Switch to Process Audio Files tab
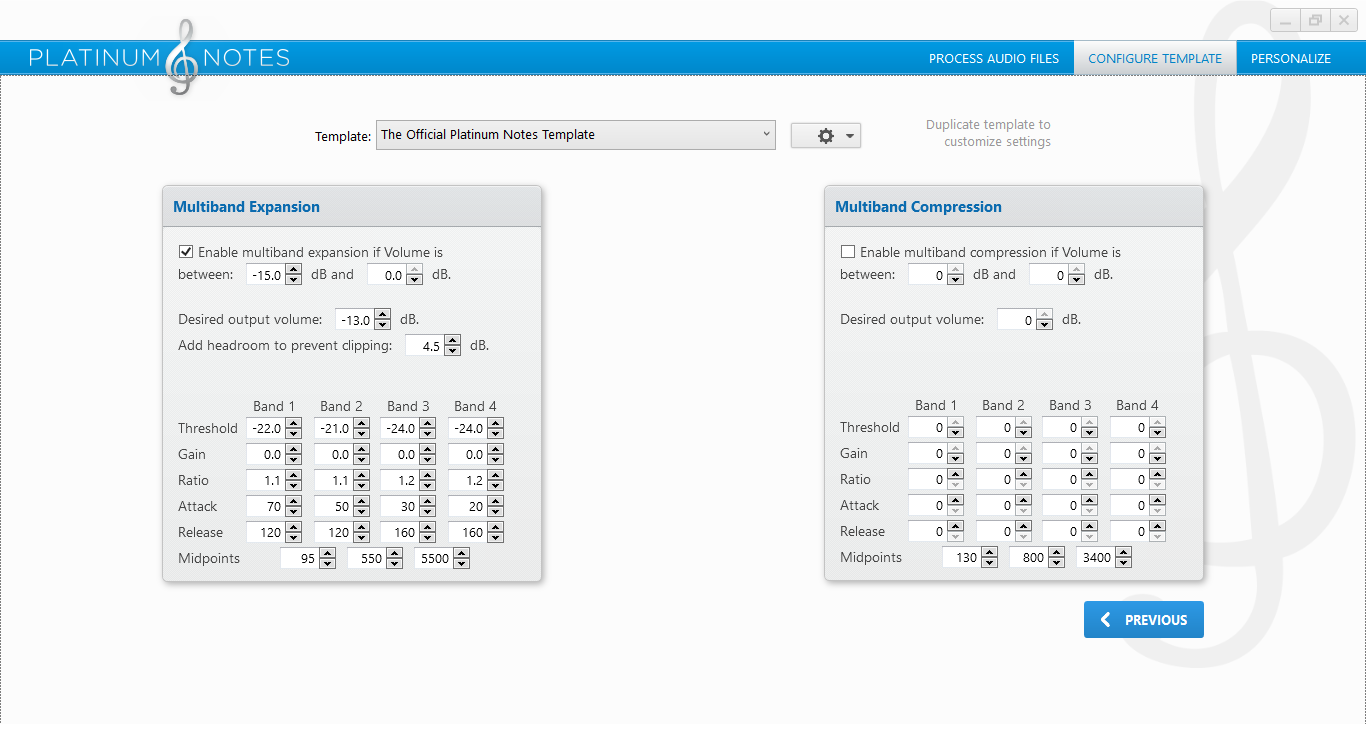This screenshot has height=736, width=1366. [994, 58]
